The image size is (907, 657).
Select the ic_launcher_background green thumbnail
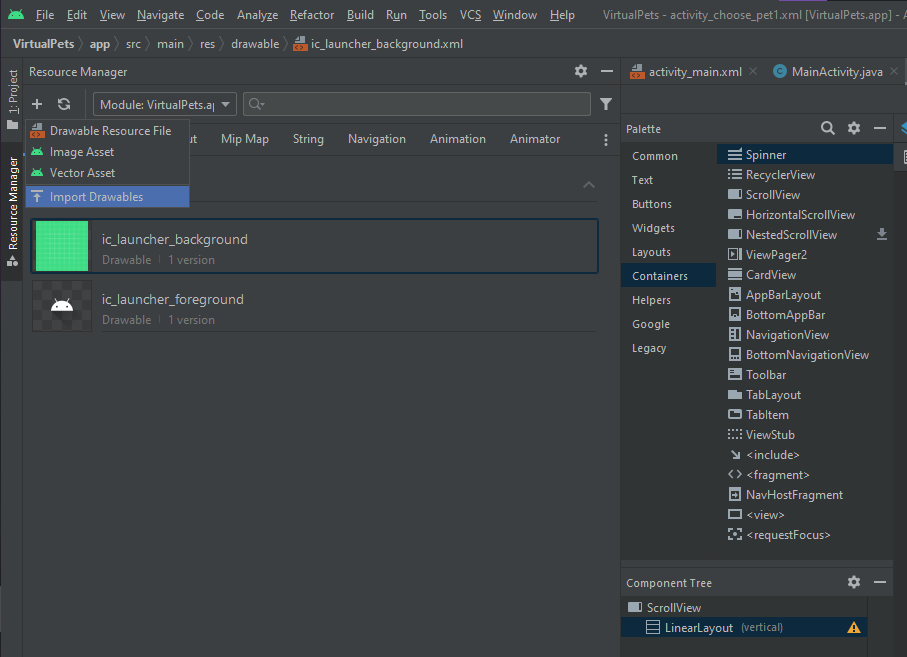[62, 246]
